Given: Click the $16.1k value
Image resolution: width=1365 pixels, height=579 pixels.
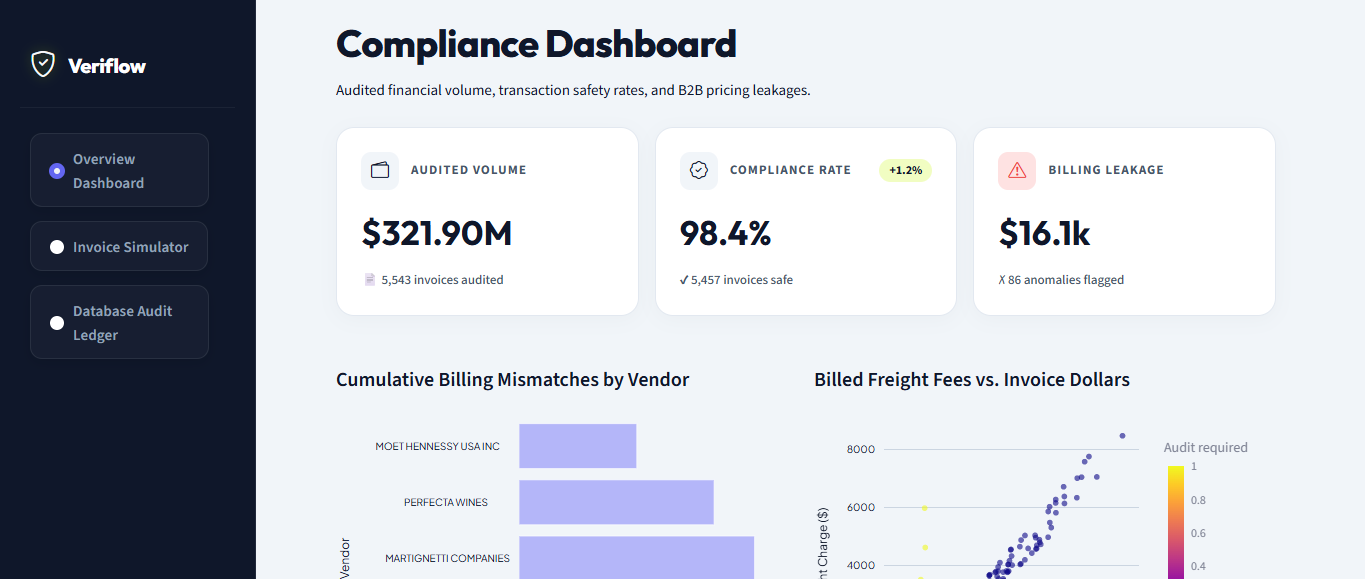Looking at the screenshot, I should (x=1044, y=233).
